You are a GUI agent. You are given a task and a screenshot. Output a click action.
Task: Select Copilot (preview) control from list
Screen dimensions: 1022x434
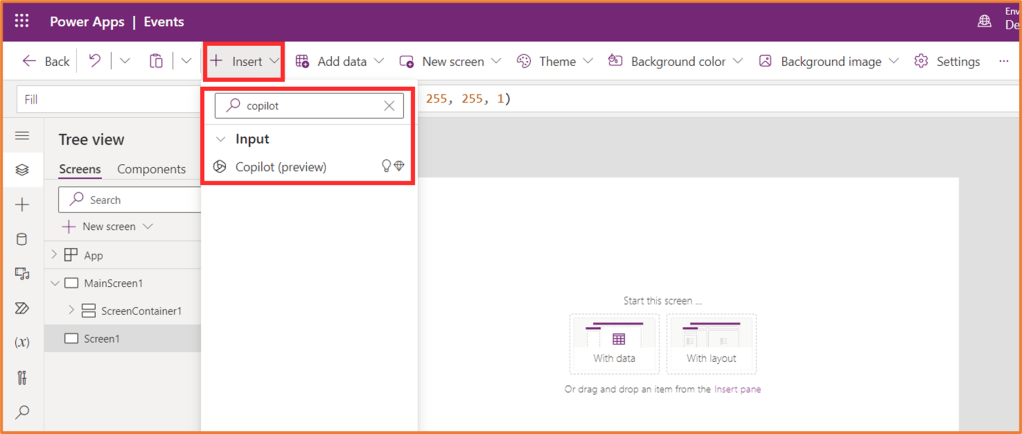tap(281, 167)
